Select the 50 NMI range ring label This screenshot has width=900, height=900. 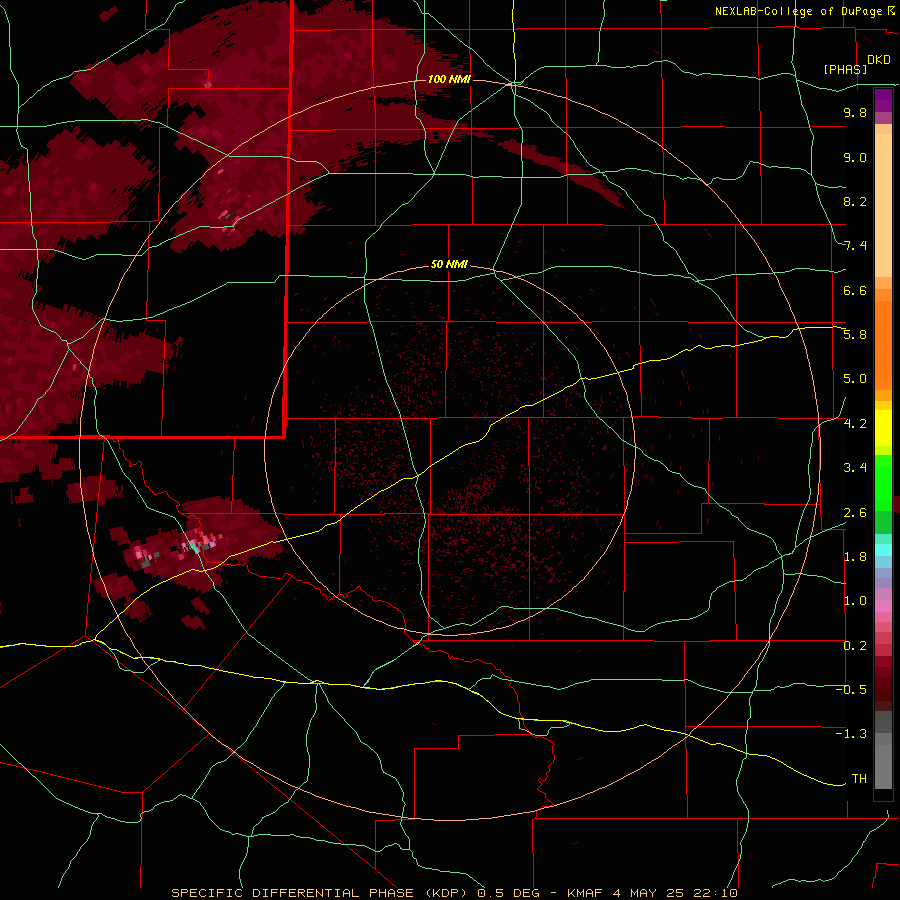pyautogui.click(x=449, y=264)
